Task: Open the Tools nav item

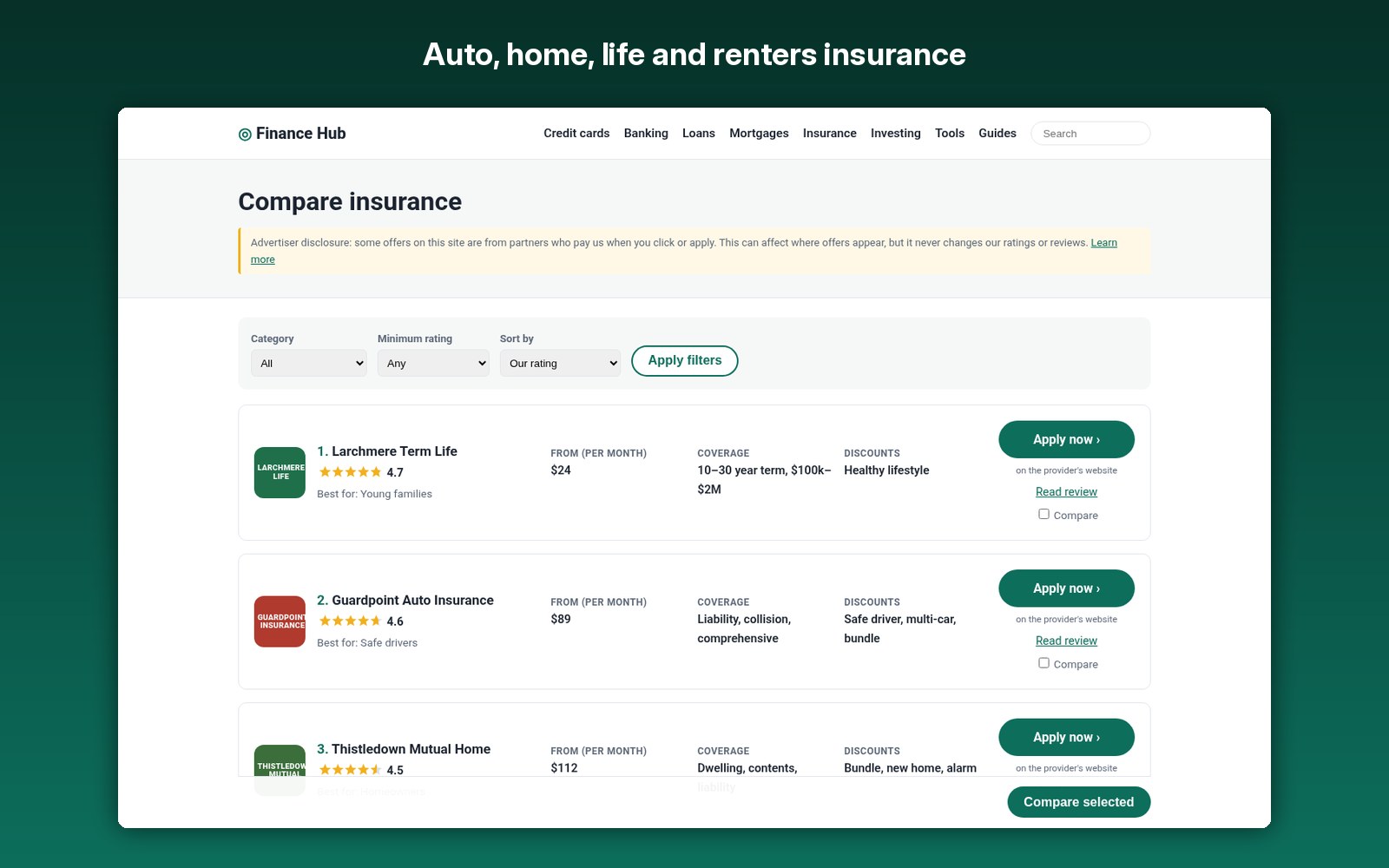Action: 950,134
